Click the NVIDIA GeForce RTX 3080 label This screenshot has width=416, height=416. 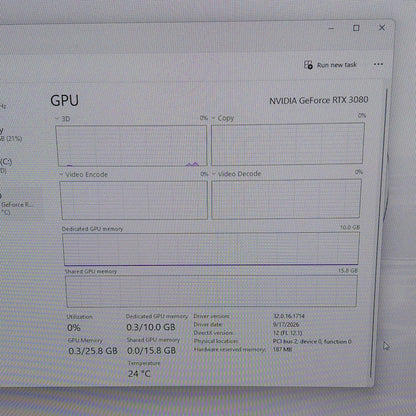[319, 100]
